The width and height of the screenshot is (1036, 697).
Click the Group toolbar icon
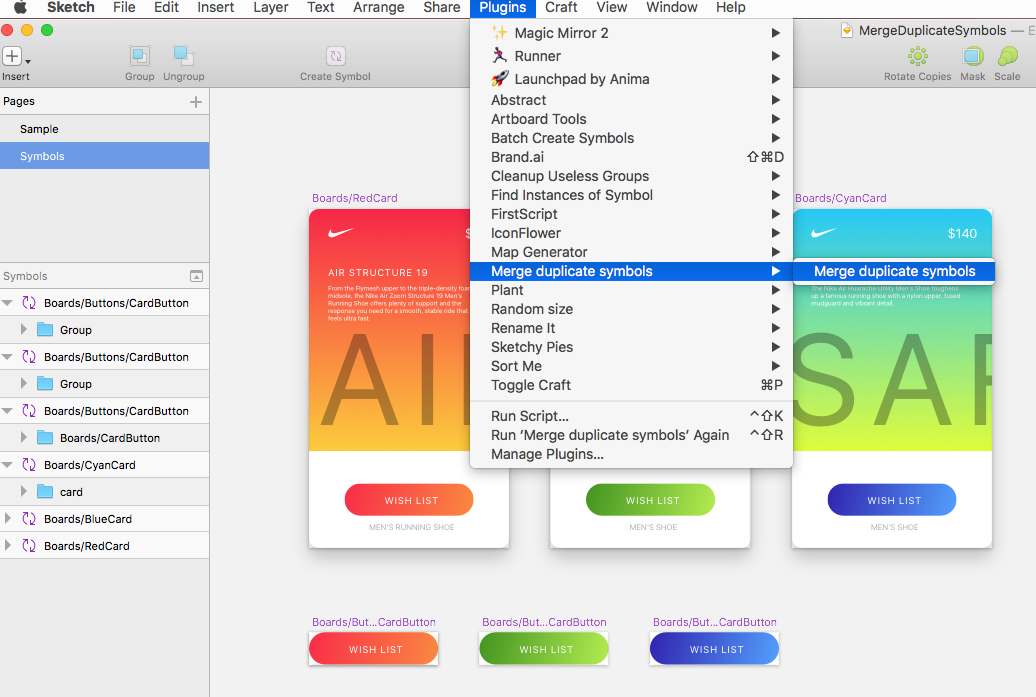coord(139,58)
